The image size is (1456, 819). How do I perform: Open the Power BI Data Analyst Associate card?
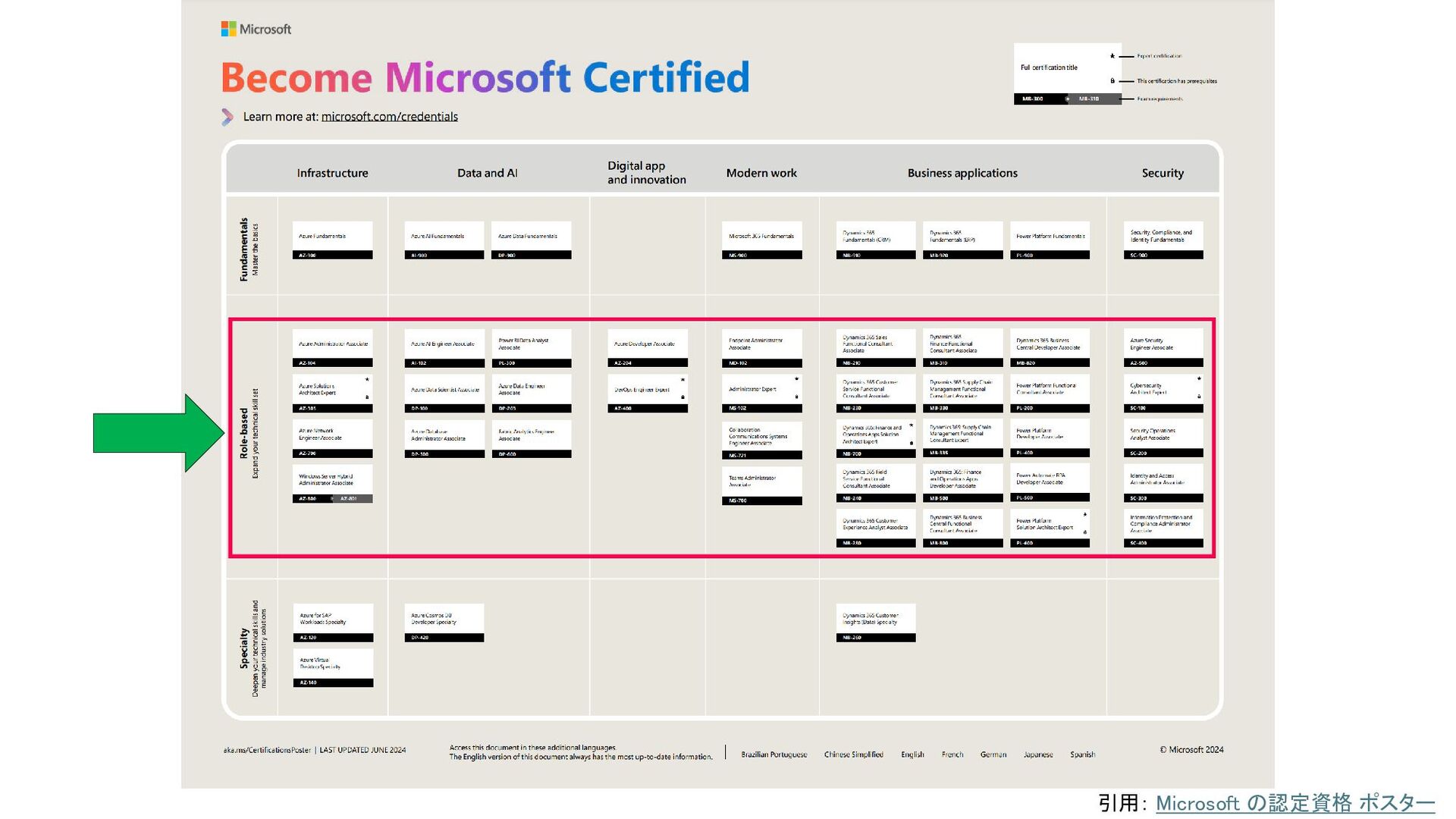click(531, 348)
